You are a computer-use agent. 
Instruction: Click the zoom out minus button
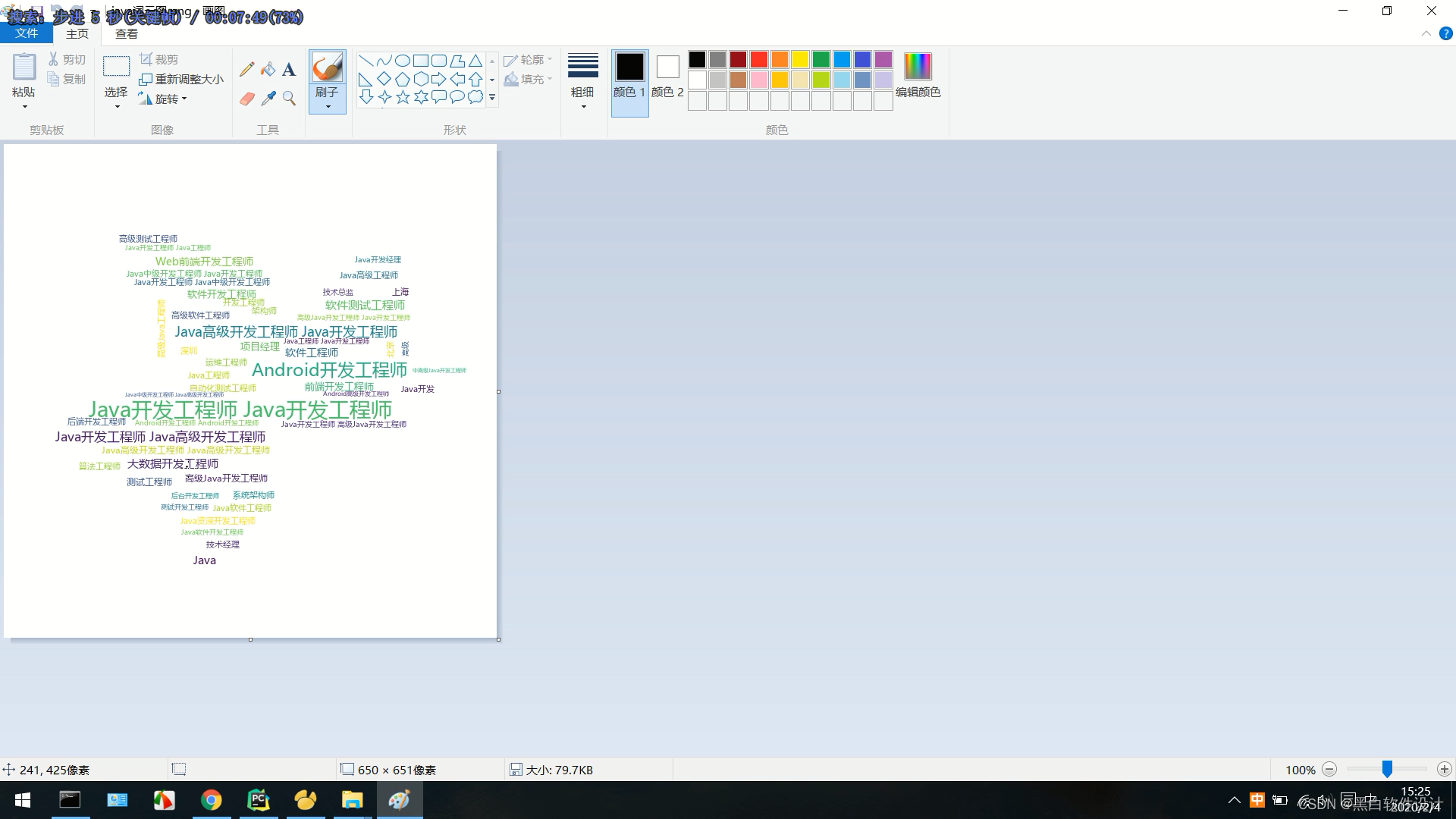1329,769
